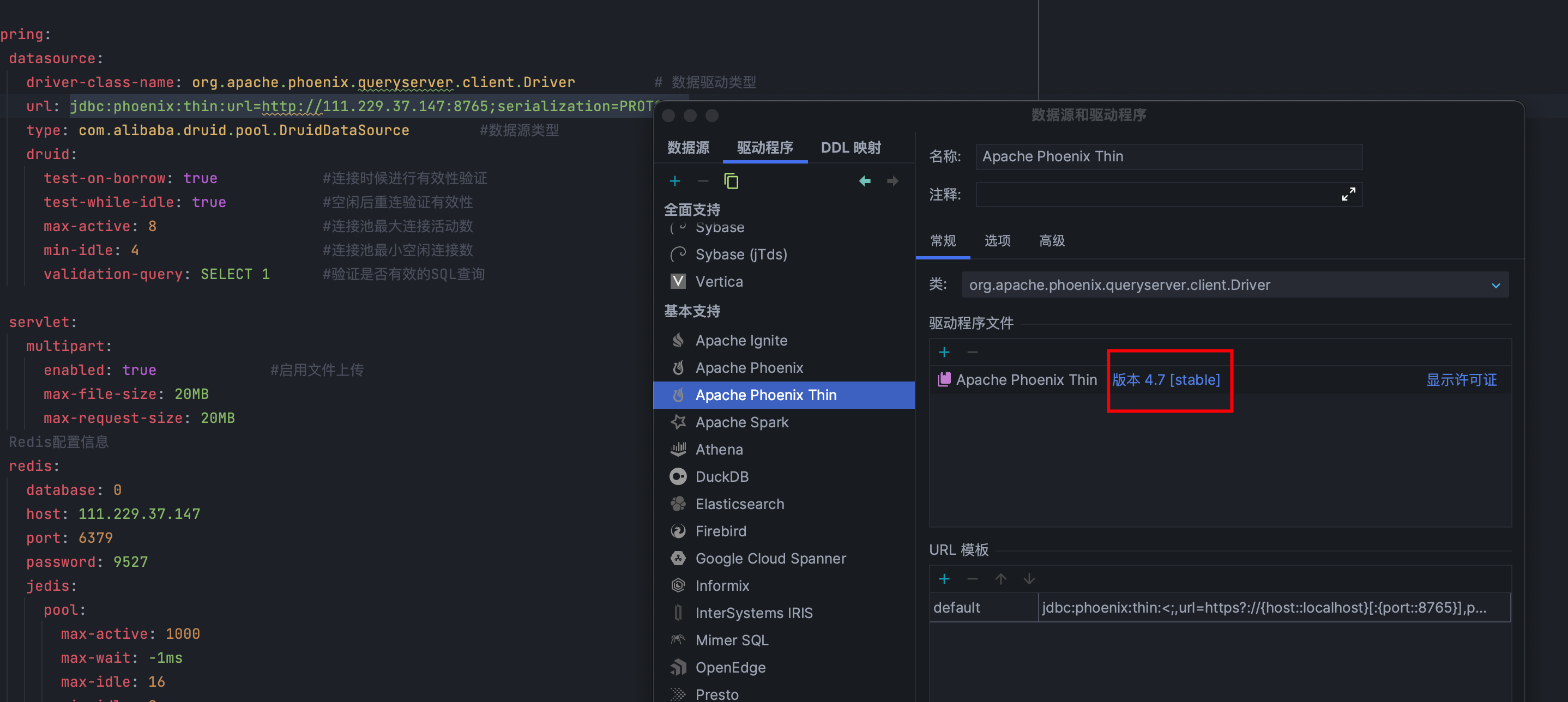Click max-file-size 20MB value
Screen dimensions: 1568x702
[191, 394]
